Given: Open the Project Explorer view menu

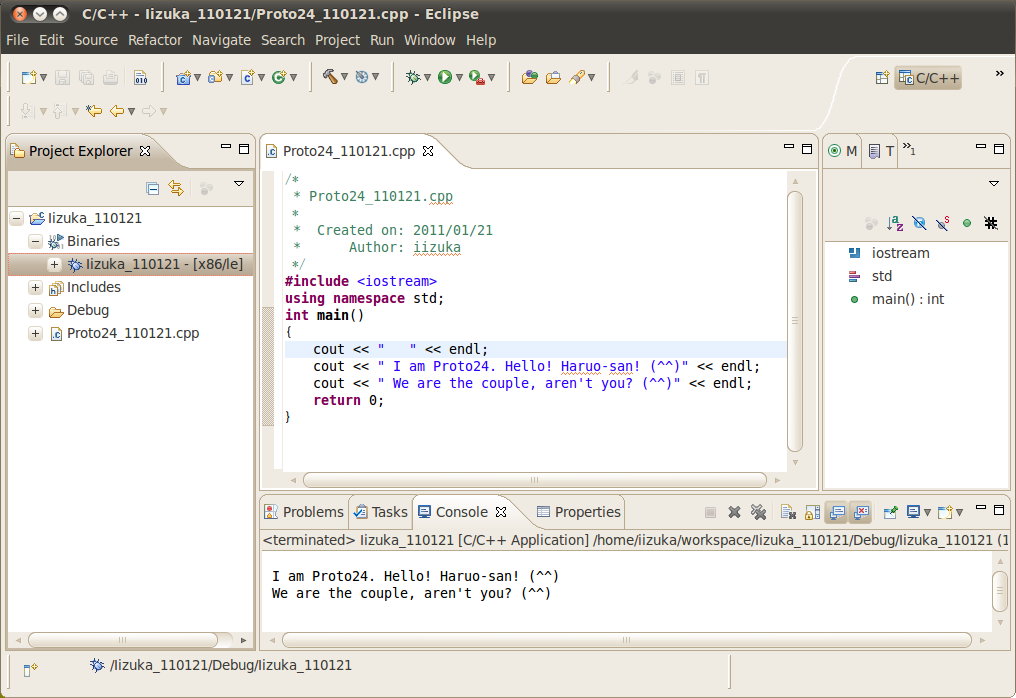Looking at the screenshot, I should 238,184.
